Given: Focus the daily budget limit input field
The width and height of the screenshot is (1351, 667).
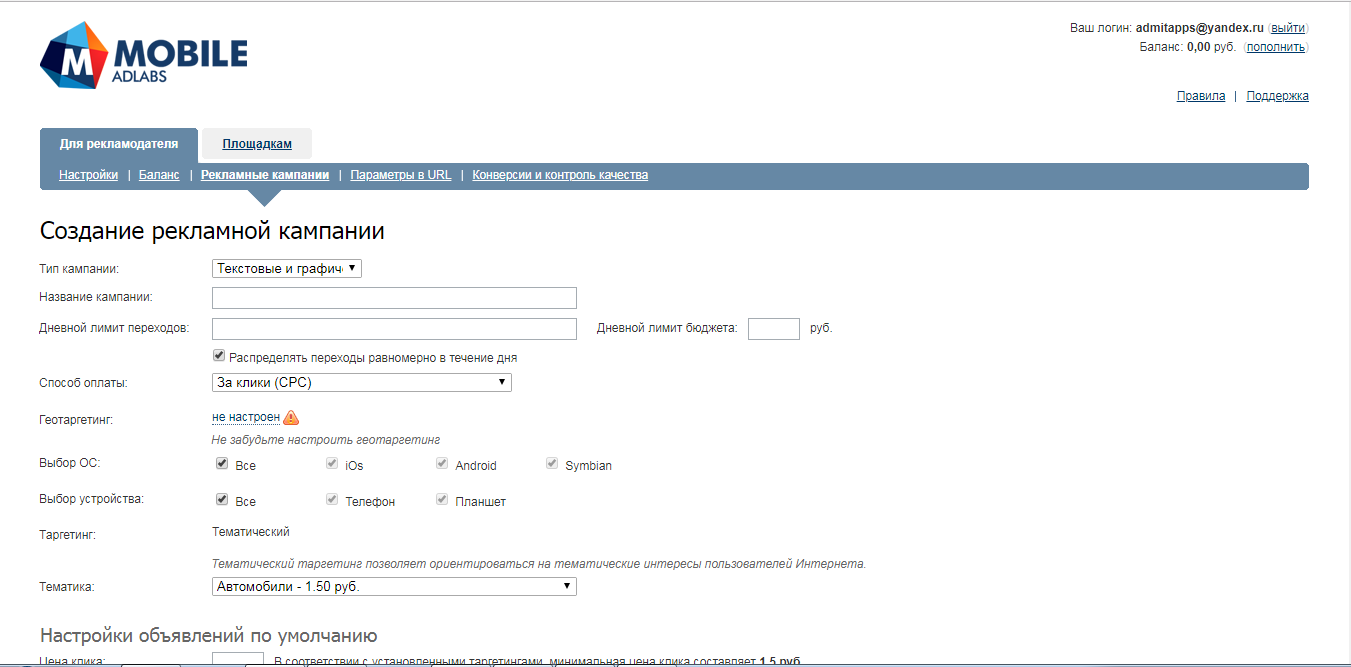Looking at the screenshot, I should click(x=774, y=329).
